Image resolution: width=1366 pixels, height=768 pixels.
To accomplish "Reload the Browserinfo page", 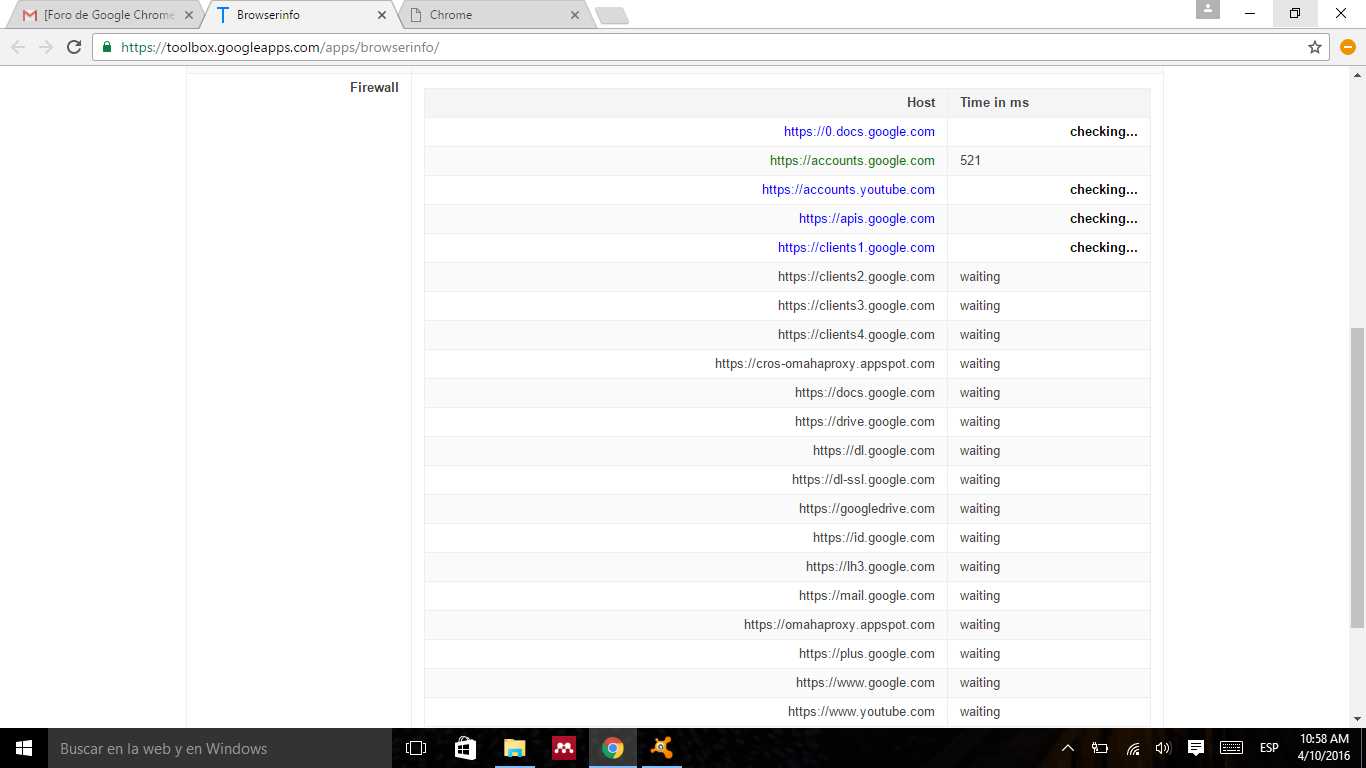I will (x=74, y=47).
